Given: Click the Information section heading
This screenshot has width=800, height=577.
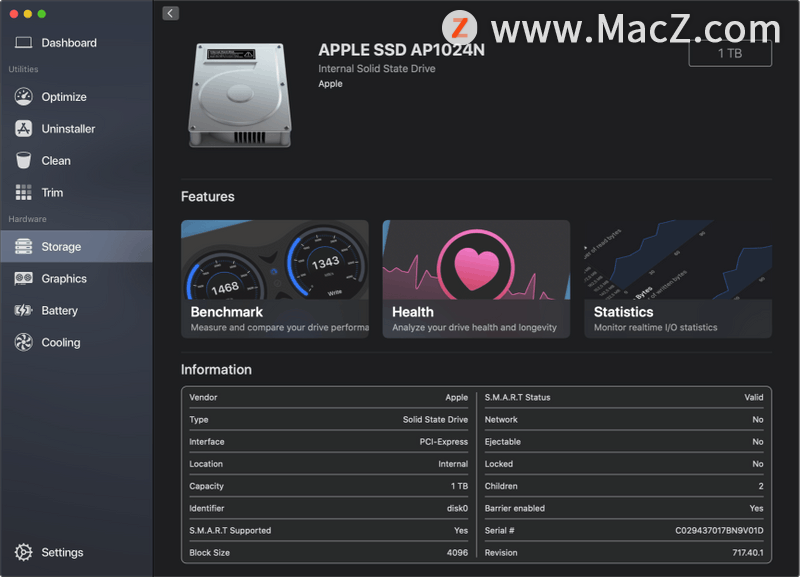Looking at the screenshot, I should point(216,369).
